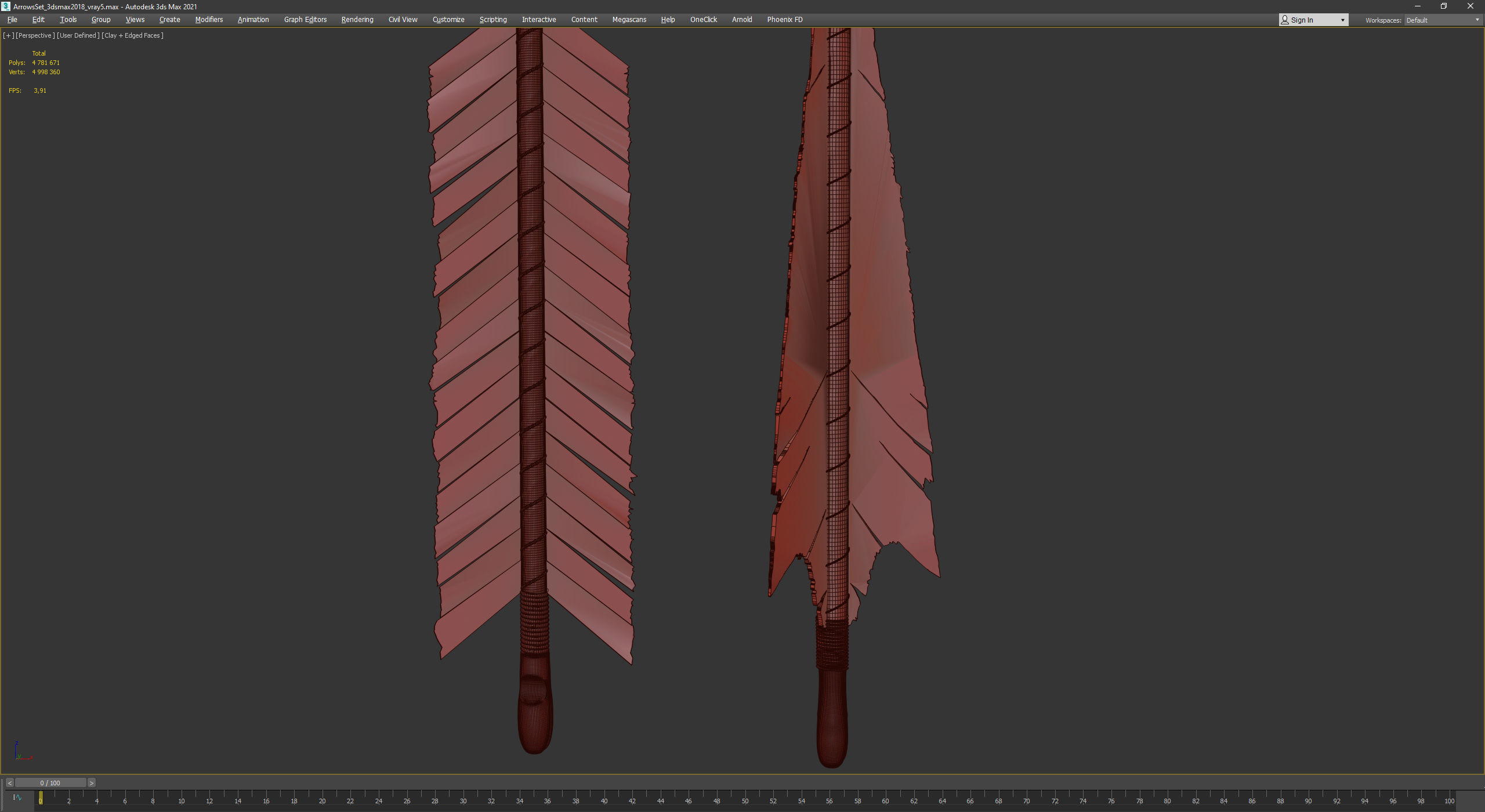Image resolution: width=1485 pixels, height=812 pixels.
Task: Open the viewport [+] general menu
Action: [8, 35]
